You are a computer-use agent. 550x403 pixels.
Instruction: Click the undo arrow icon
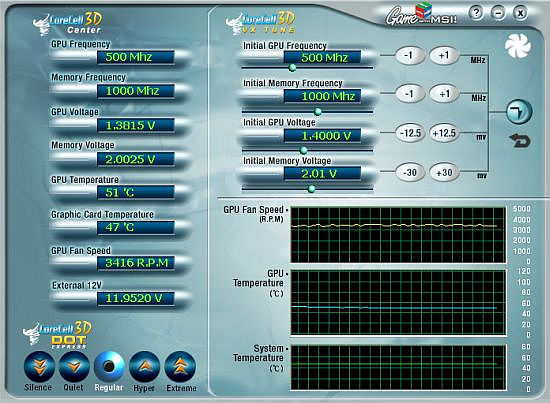[x=520, y=140]
